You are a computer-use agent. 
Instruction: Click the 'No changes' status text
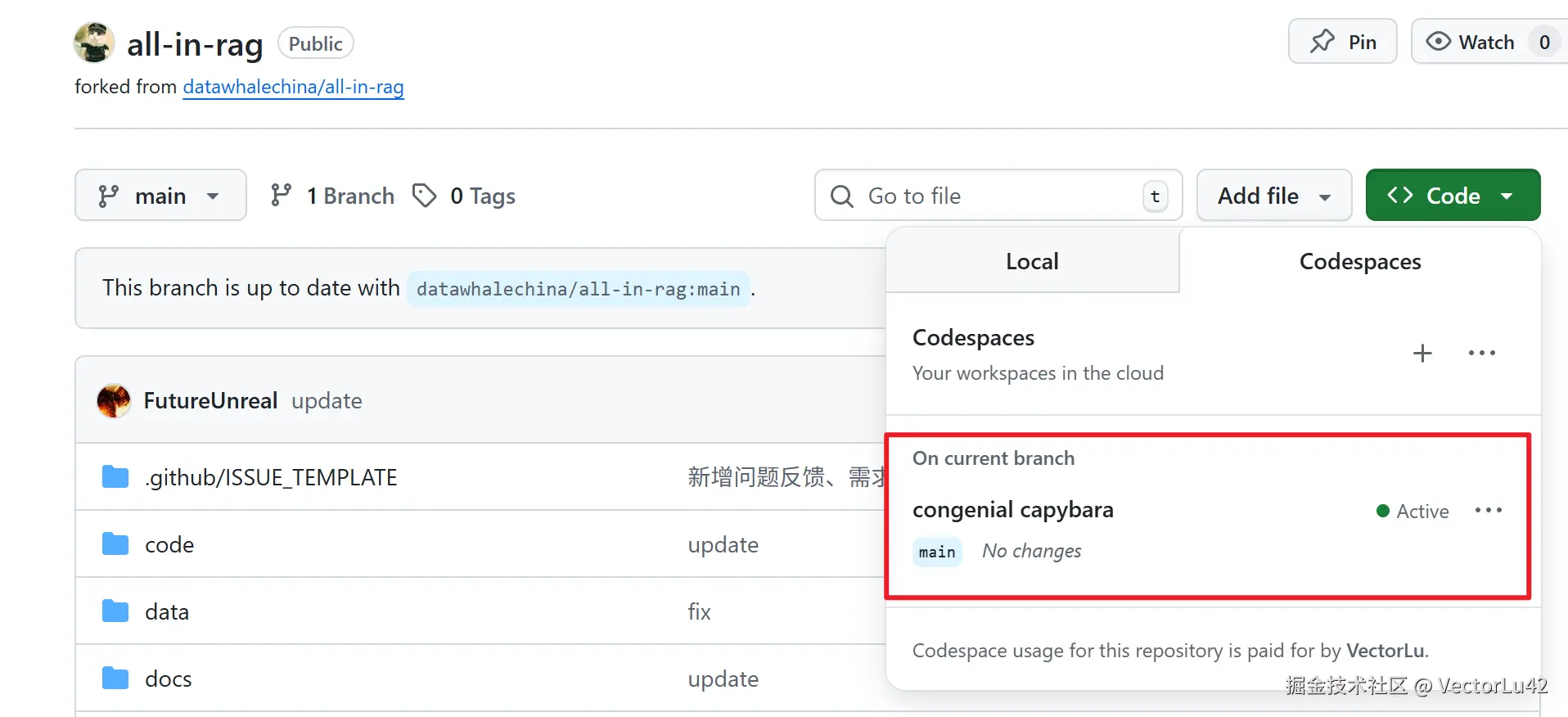pyautogui.click(x=1031, y=551)
